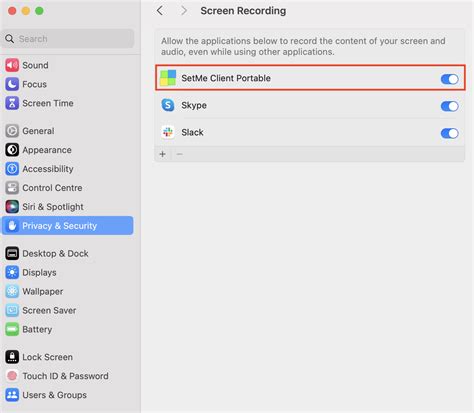474x413 pixels.
Task: Open Desktop & Dock settings
Action: point(68,253)
